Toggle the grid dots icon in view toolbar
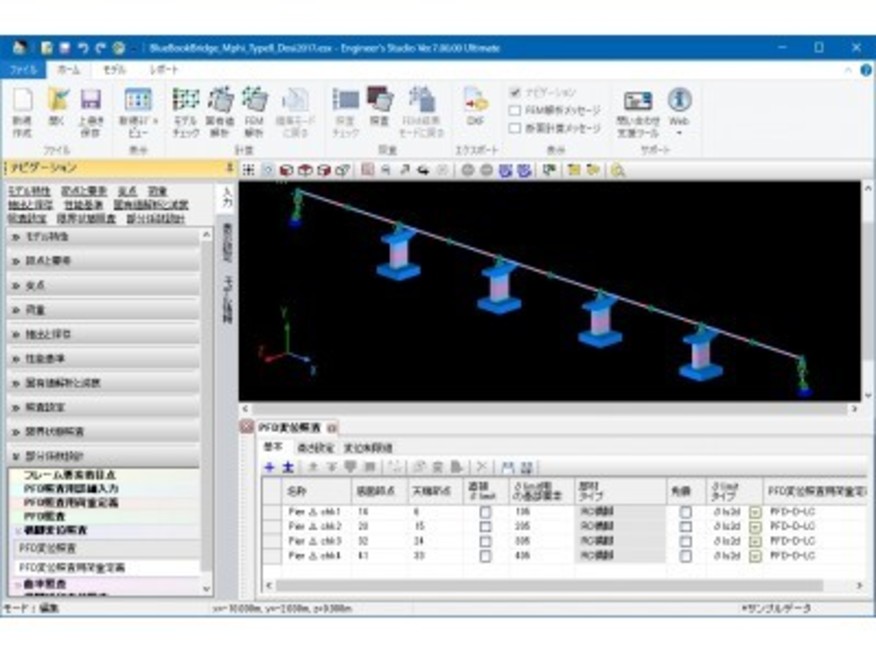 point(249,170)
